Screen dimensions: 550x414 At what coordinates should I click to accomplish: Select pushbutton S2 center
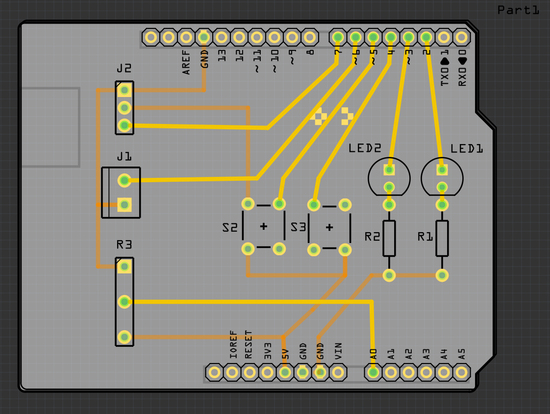click(x=263, y=227)
